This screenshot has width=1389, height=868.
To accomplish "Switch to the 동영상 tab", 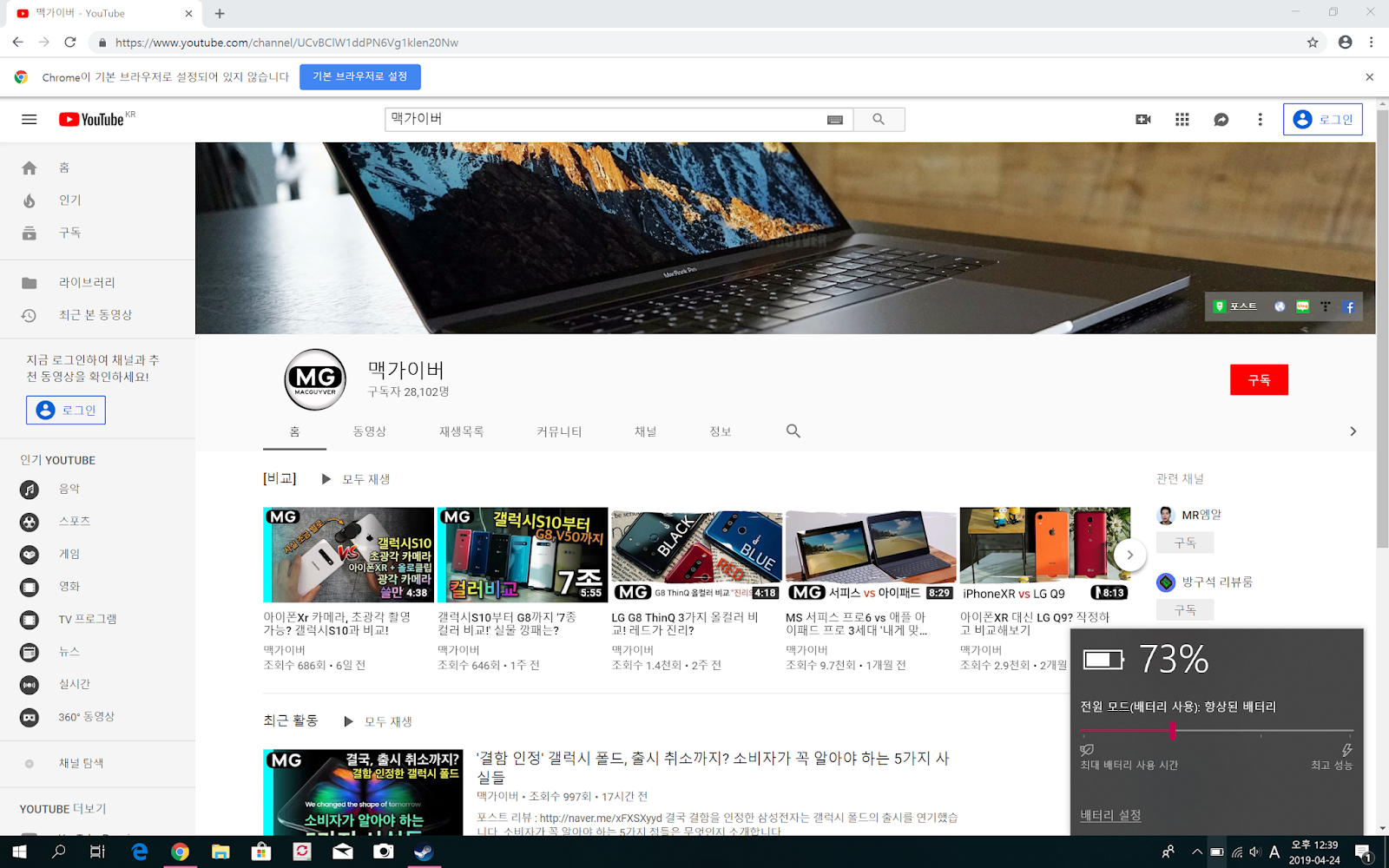I will pos(370,431).
